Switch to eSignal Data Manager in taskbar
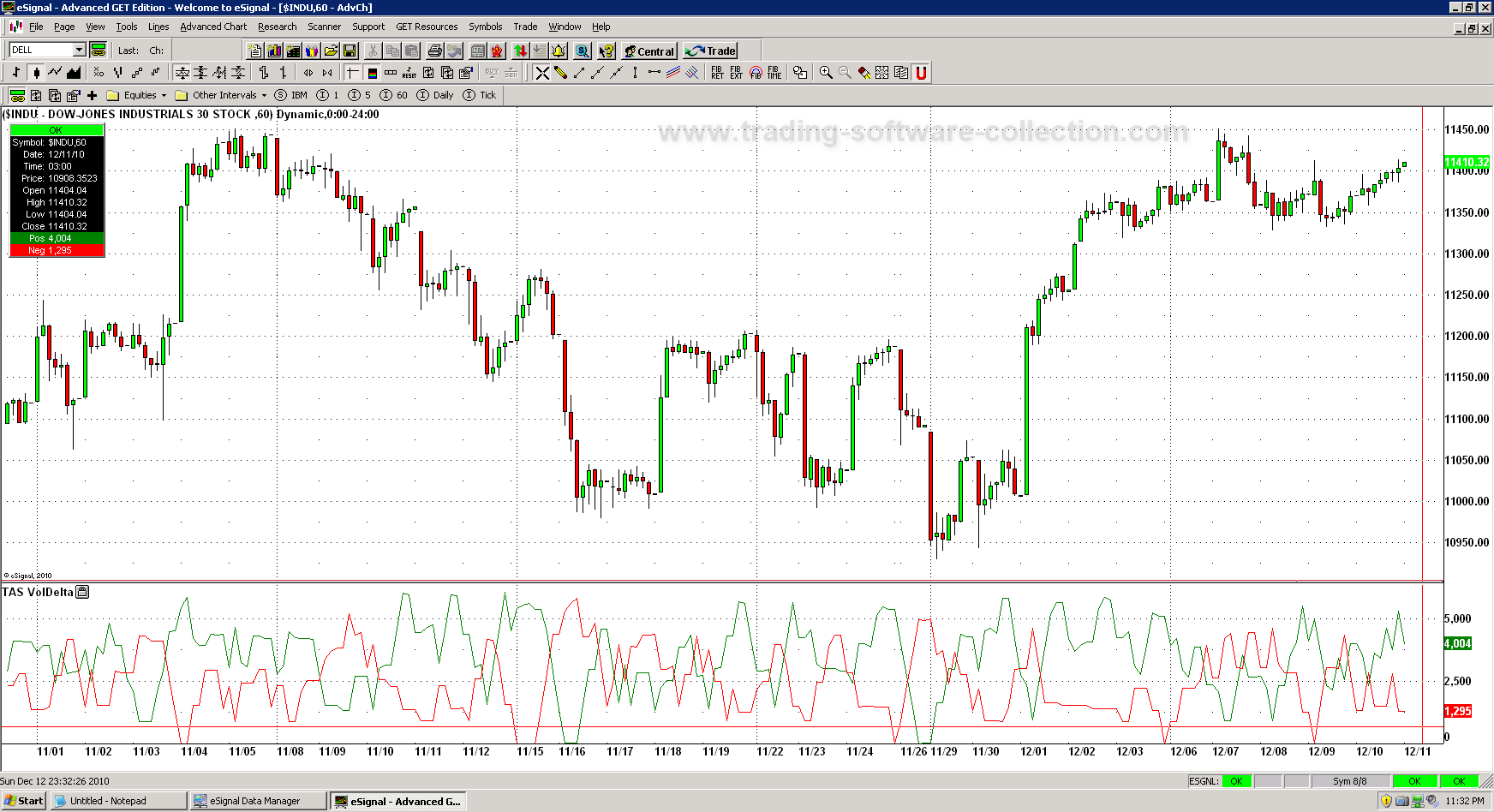The width and height of the screenshot is (1494, 812). (x=257, y=801)
